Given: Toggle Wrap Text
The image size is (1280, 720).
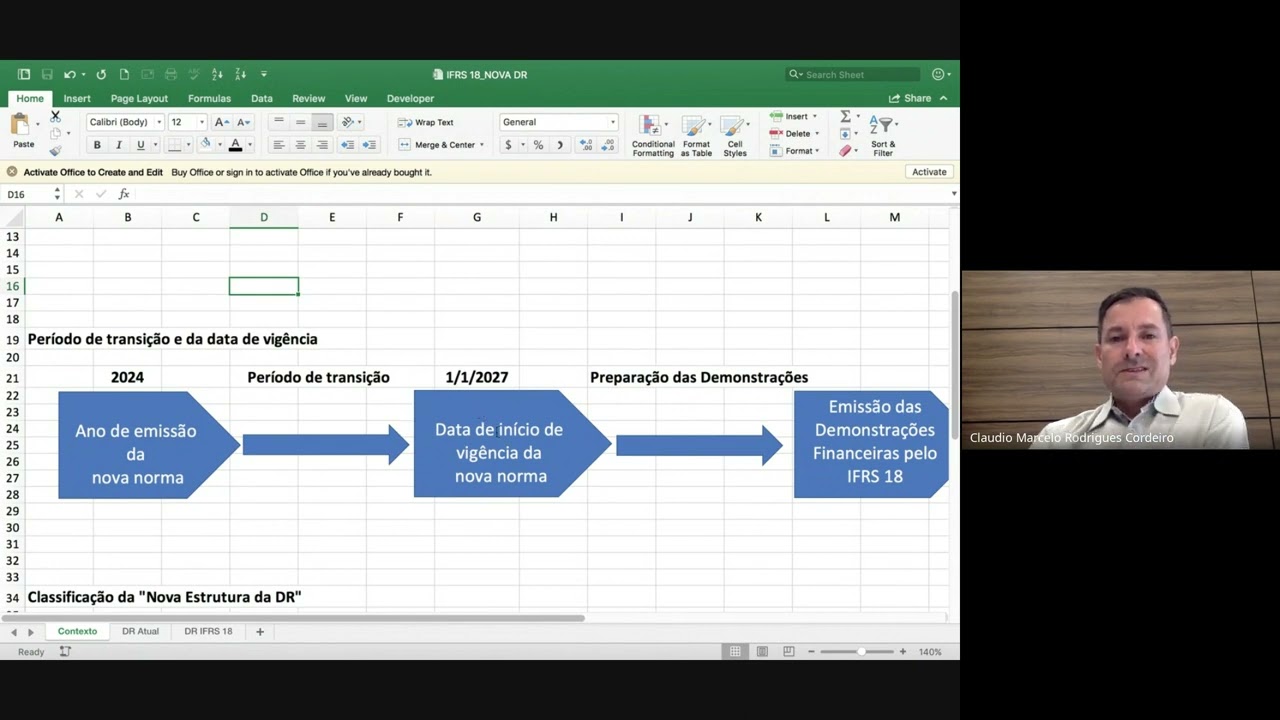Looking at the screenshot, I should [x=426, y=122].
